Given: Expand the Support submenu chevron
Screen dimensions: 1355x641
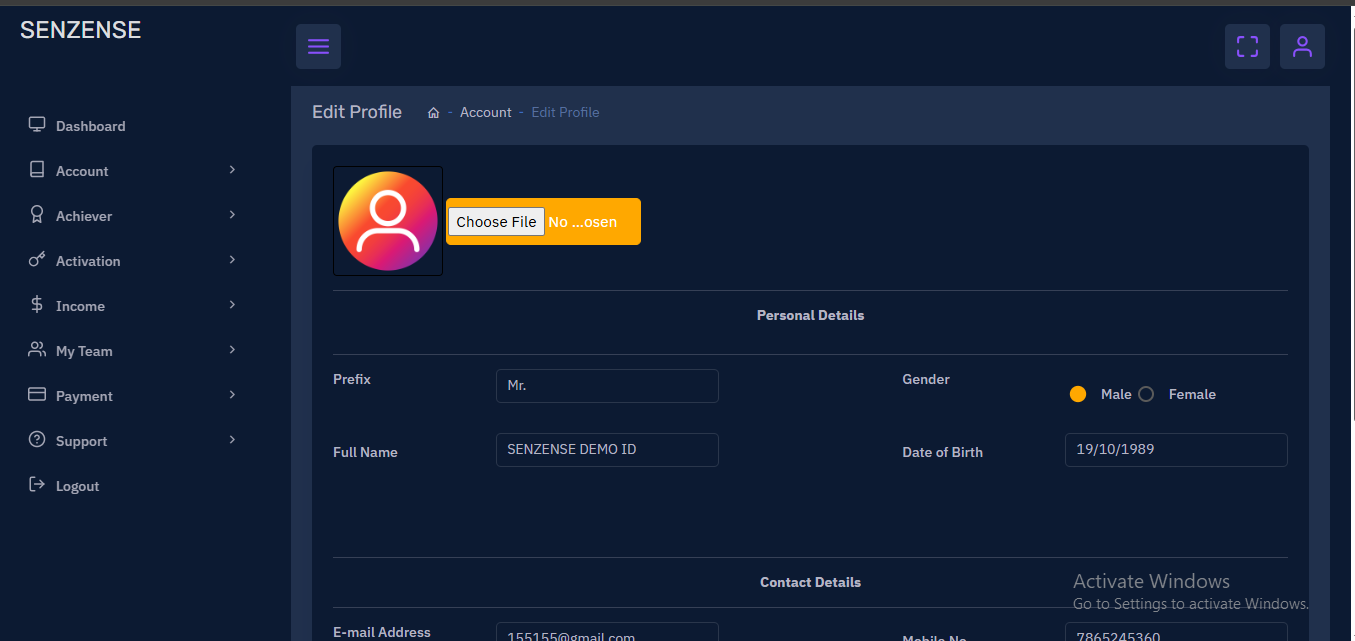Looking at the screenshot, I should point(232,440).
